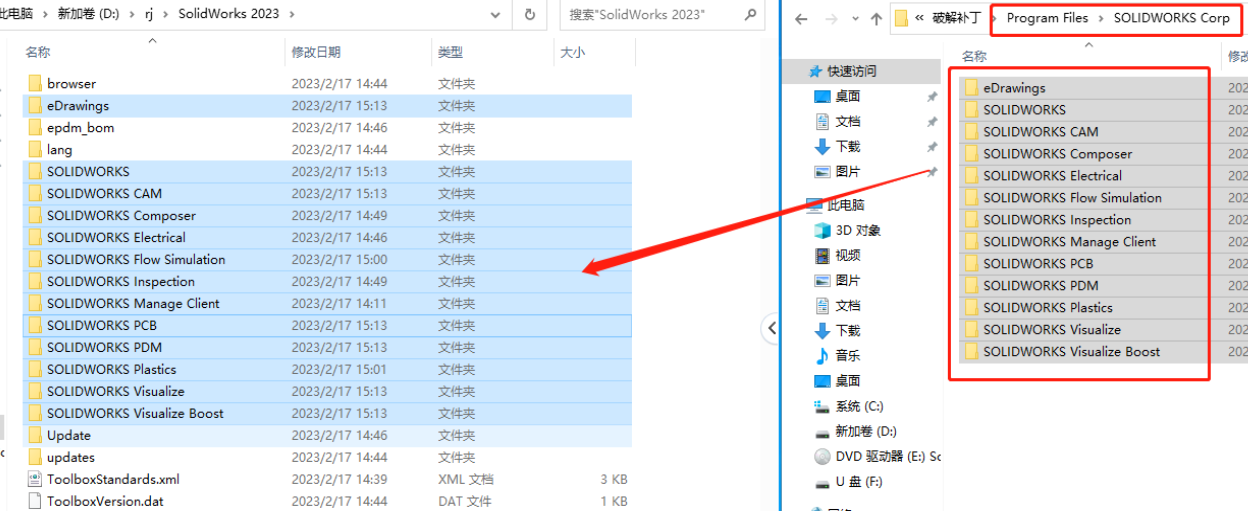
Task: Select the updates folder icon
Action: coord(34,458)
